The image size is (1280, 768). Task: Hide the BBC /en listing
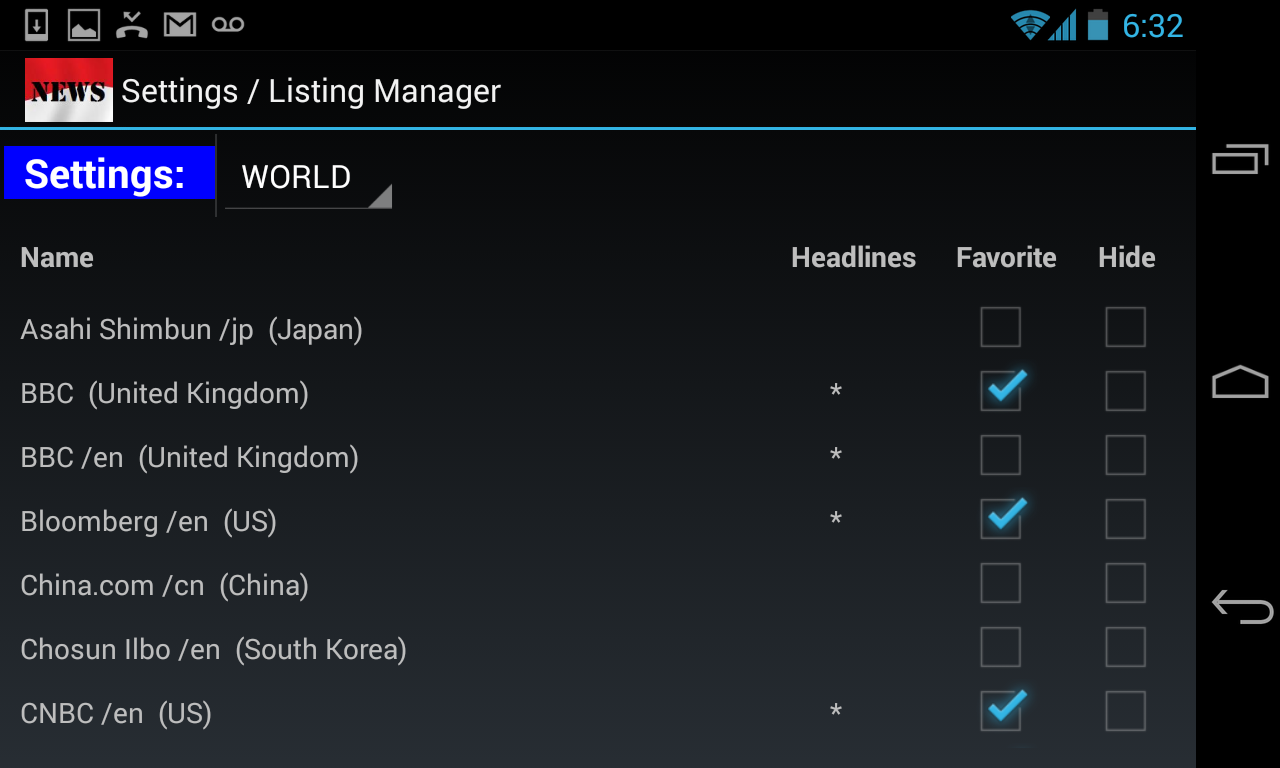1125,455
